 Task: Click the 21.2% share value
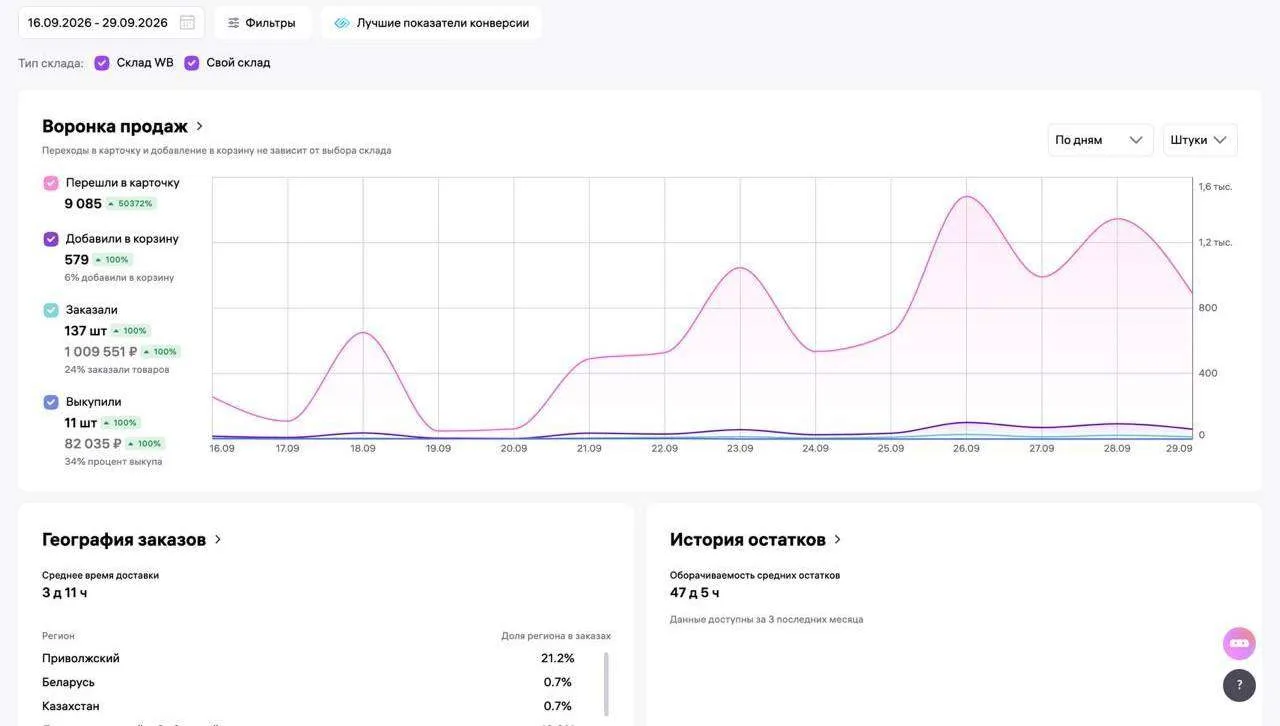click(558, 658)
